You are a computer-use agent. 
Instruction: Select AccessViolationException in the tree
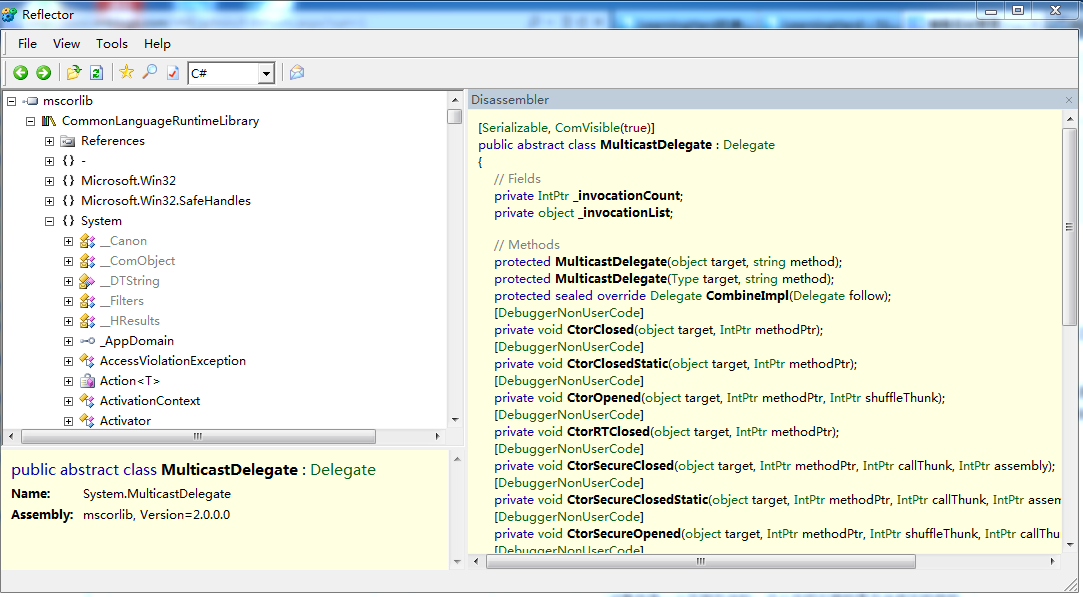coord(172,361)
